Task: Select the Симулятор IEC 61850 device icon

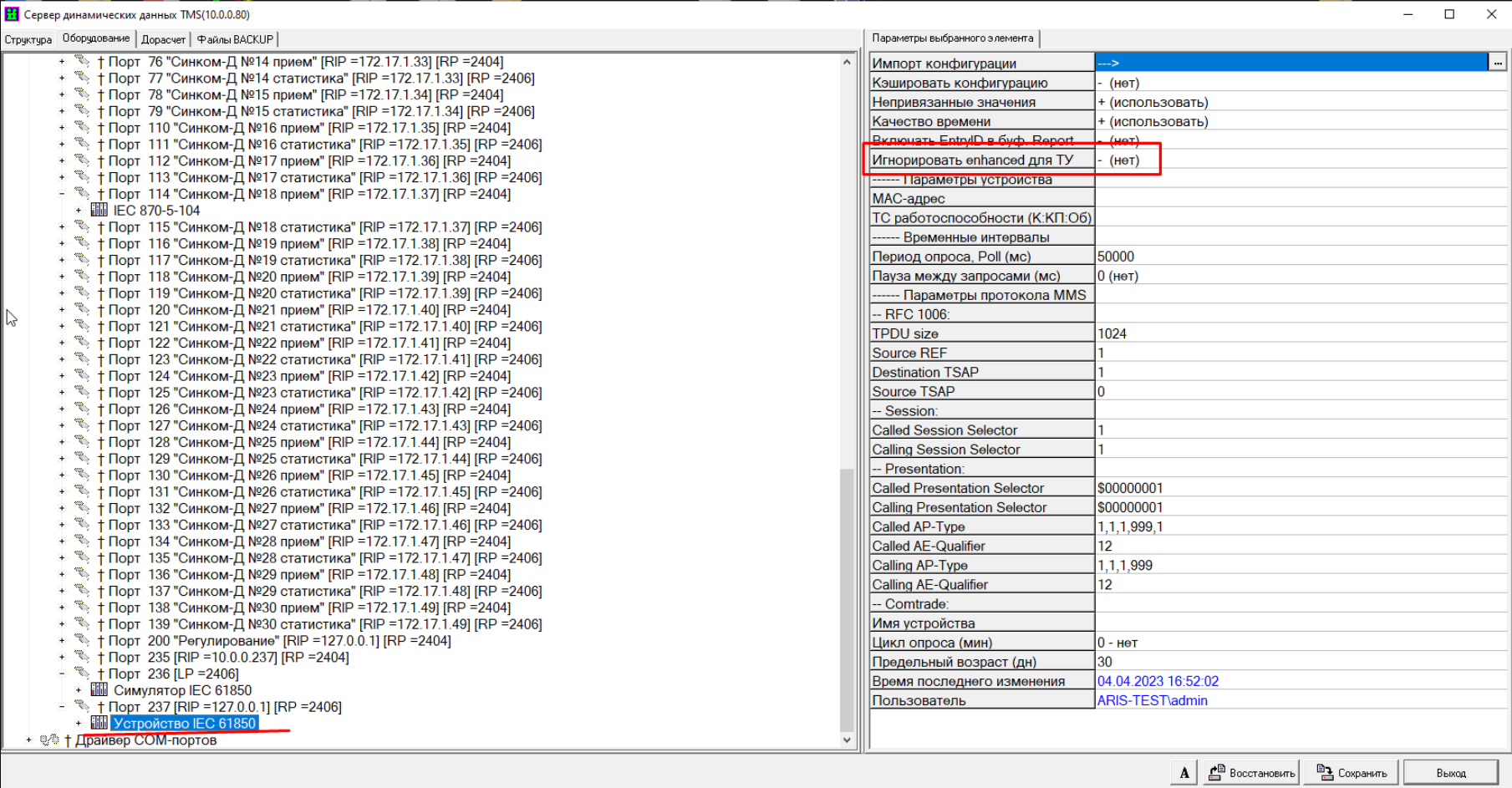Action: coord(99,689)
